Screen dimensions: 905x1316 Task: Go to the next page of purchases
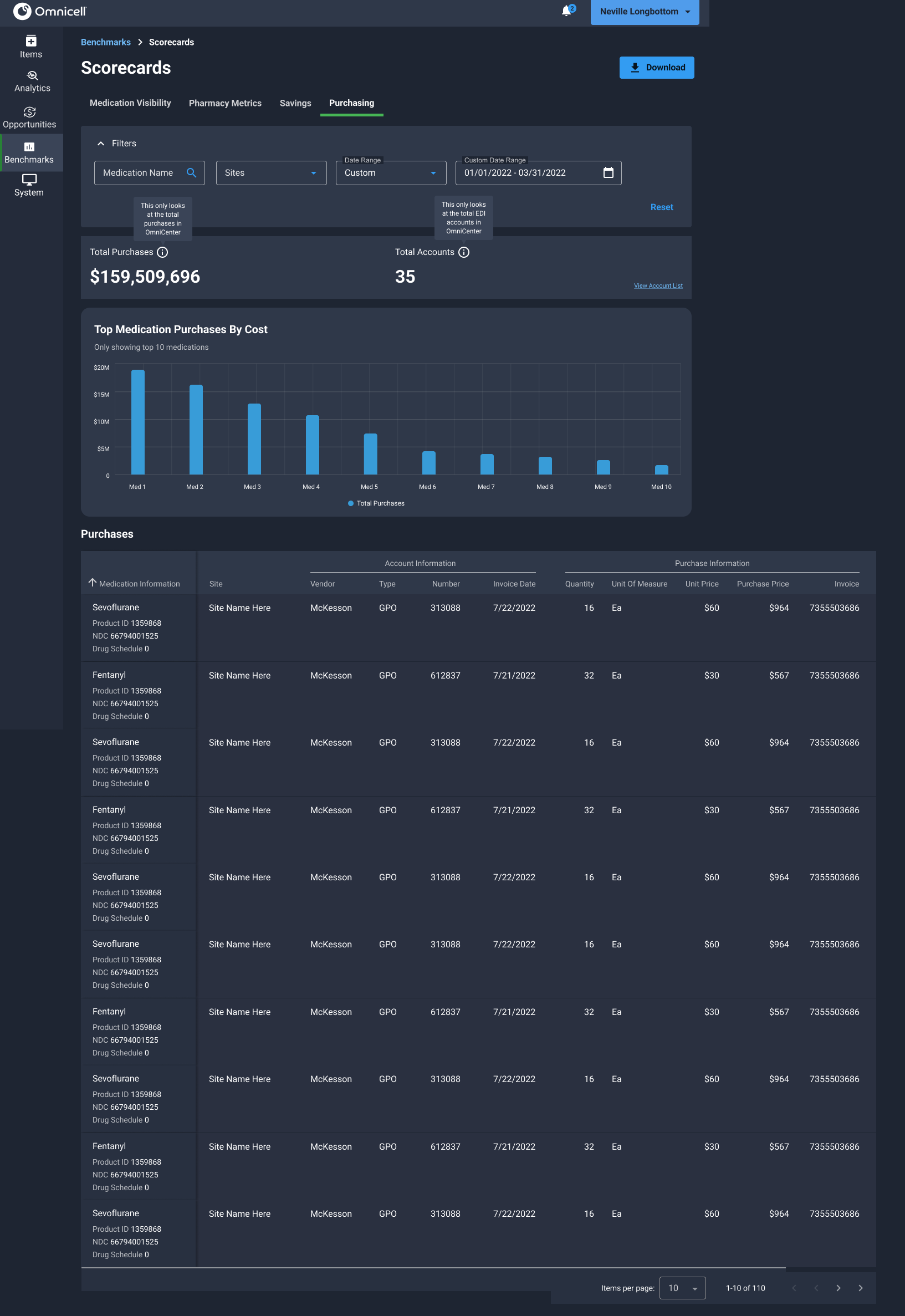pos(838,1288)
